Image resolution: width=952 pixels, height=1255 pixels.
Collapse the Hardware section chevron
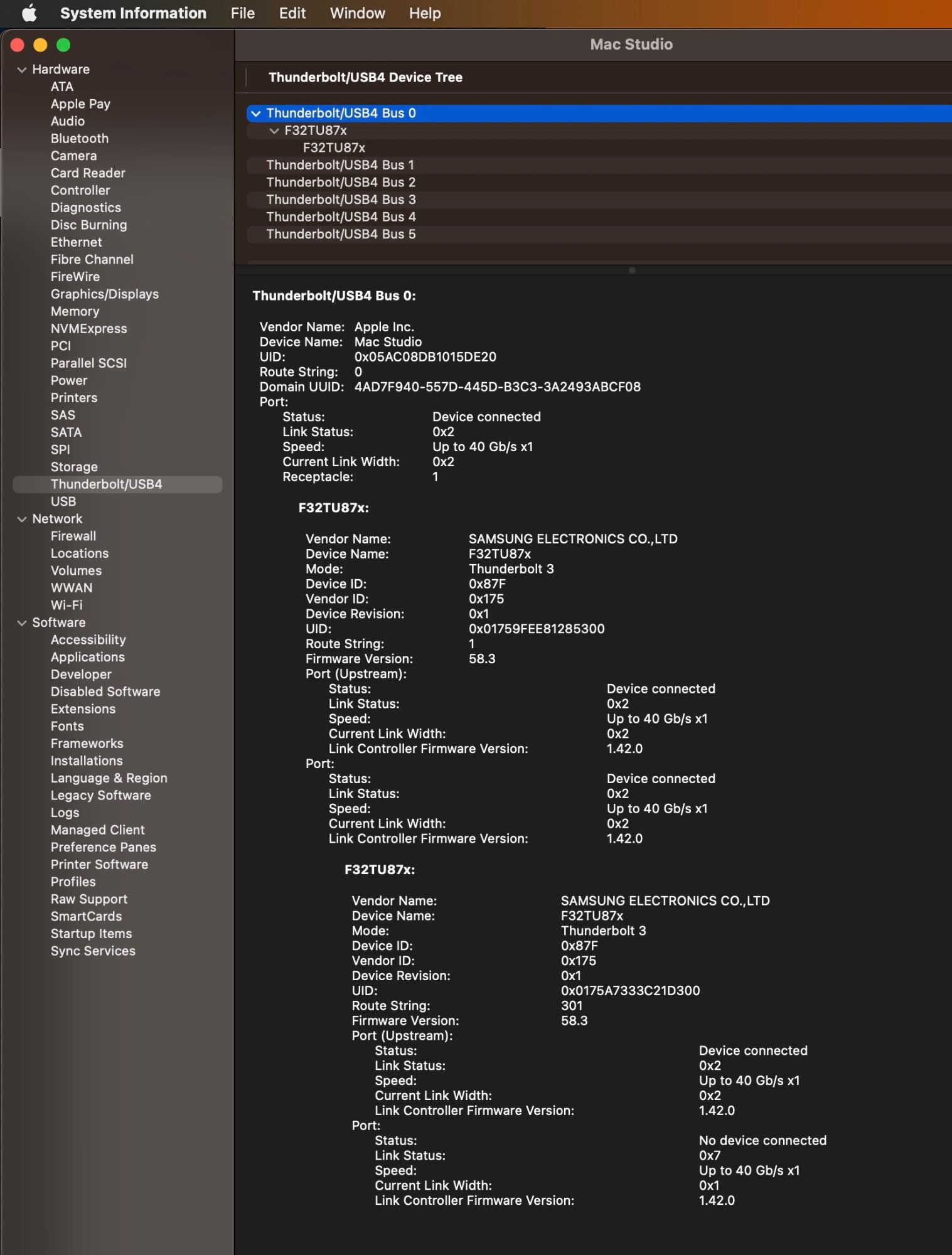pos(22,70)
